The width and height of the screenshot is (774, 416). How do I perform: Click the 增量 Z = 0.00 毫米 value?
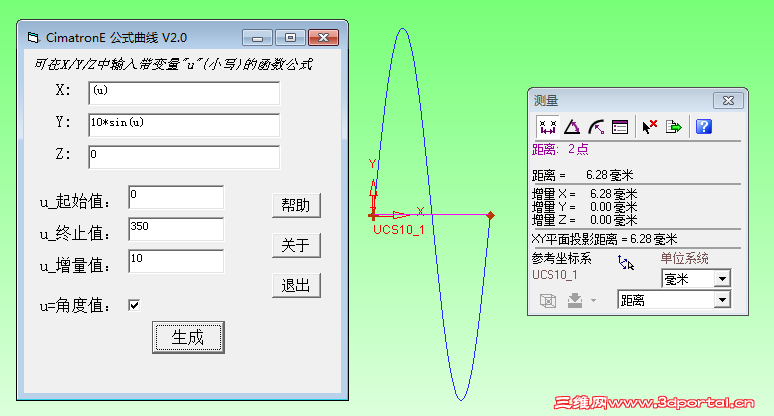585,220
